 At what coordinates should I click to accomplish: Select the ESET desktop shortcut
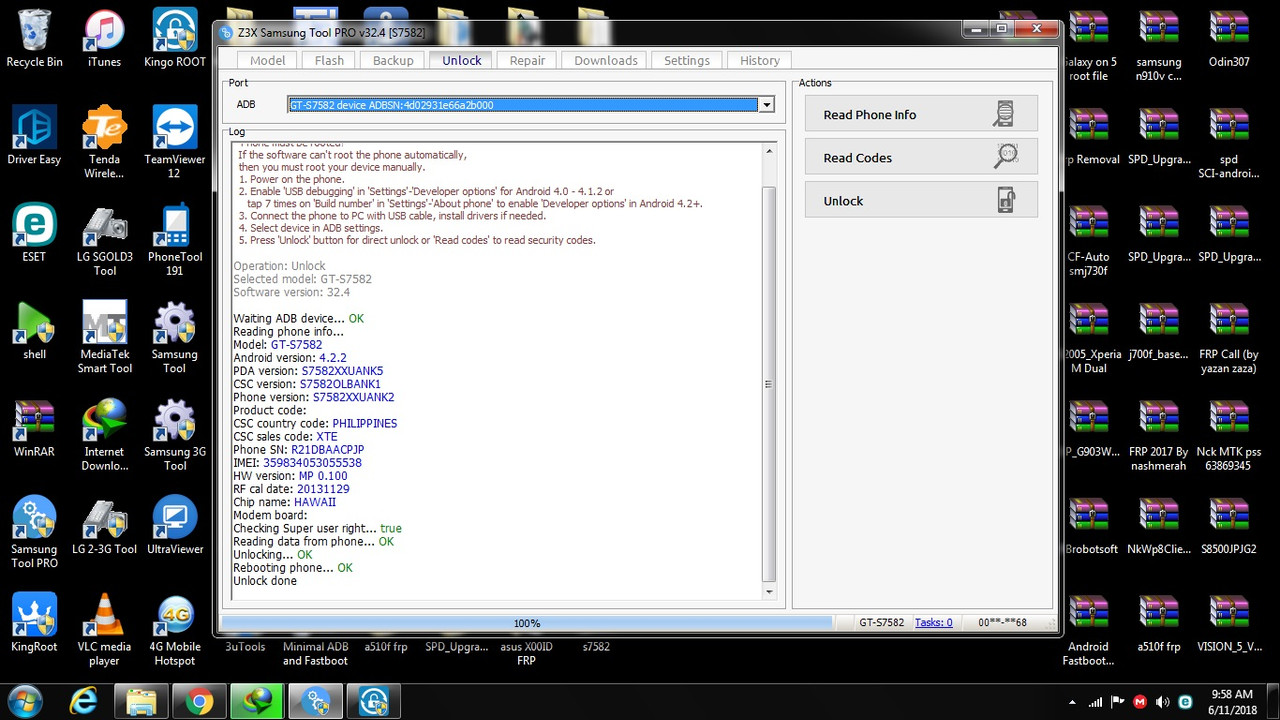point(34,233)
